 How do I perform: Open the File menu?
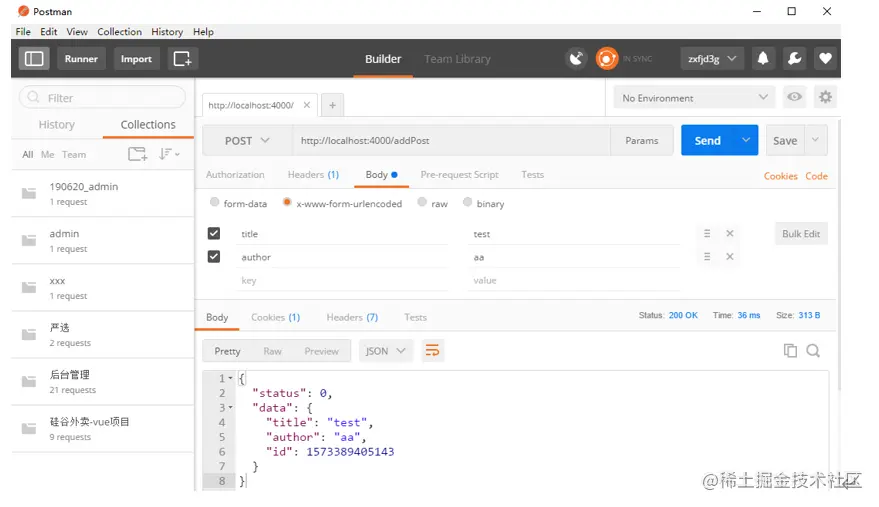click(x=23, y=31)
